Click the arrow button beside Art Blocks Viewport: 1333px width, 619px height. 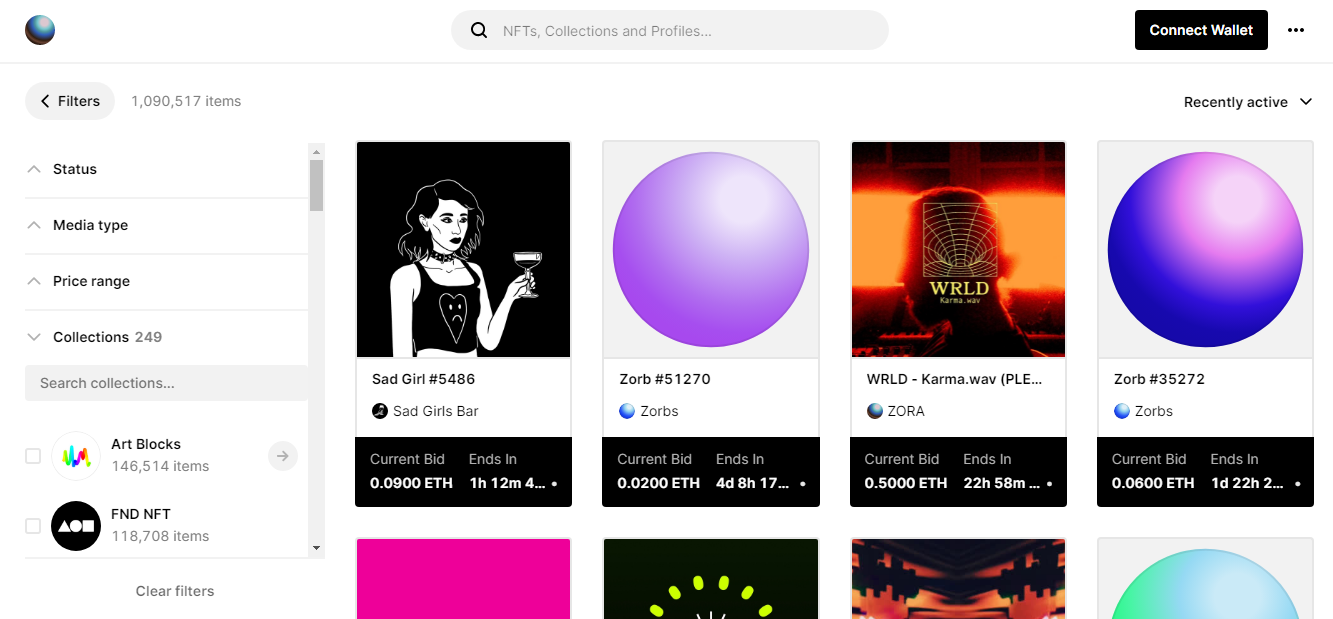coord(283,456)
